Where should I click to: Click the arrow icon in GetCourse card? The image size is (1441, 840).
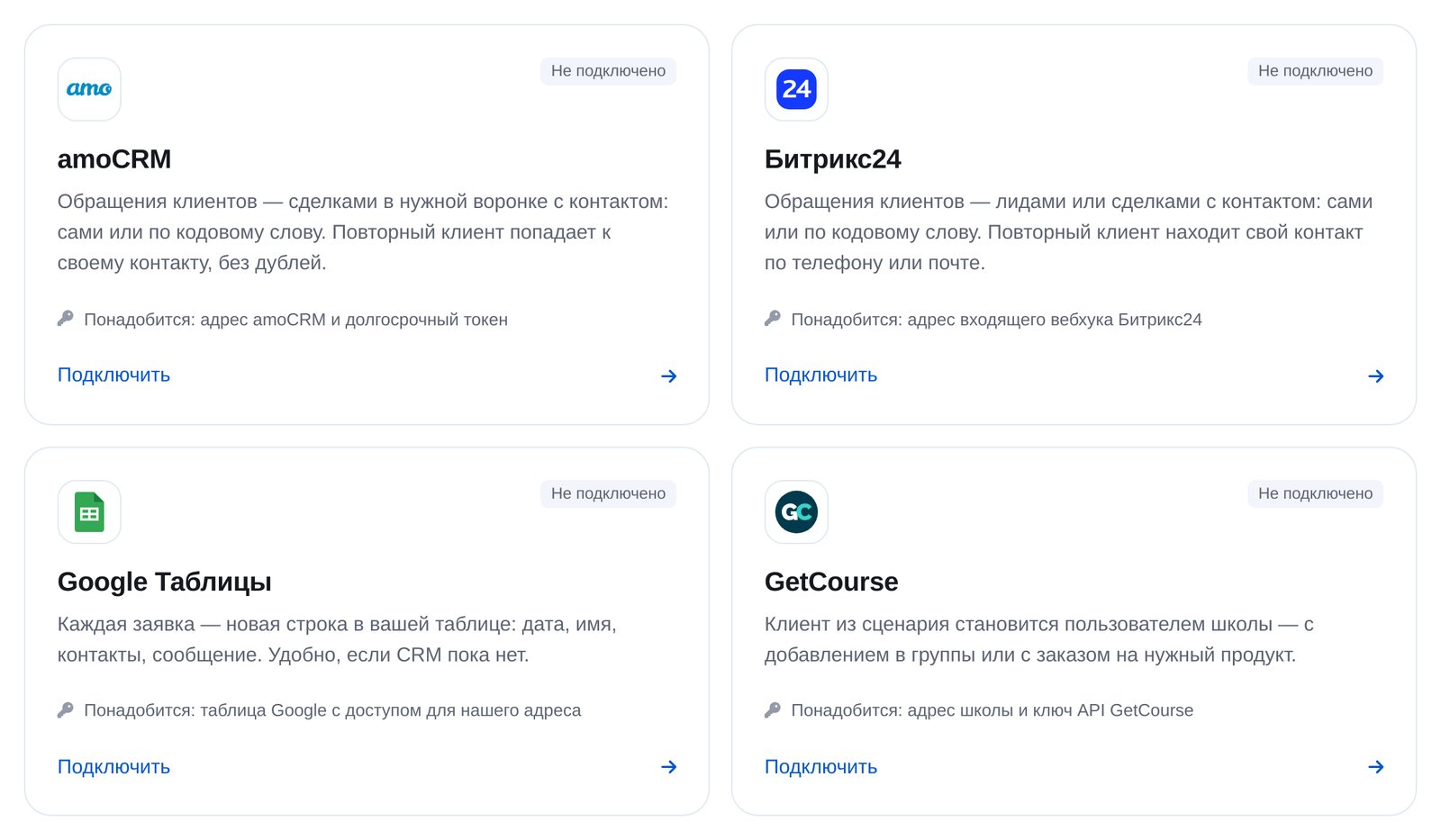[1375, 767]
